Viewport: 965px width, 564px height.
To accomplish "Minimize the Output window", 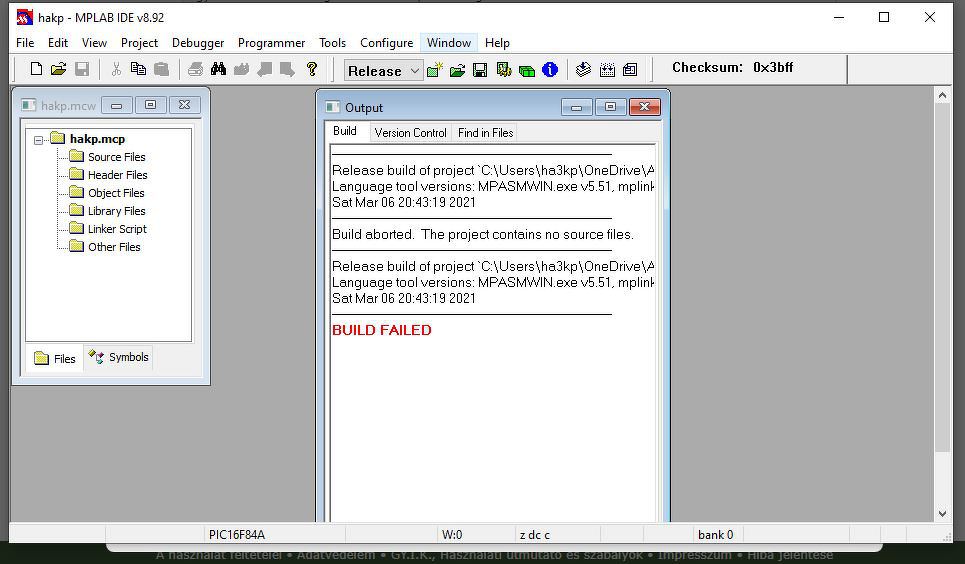I will point(576,107).
